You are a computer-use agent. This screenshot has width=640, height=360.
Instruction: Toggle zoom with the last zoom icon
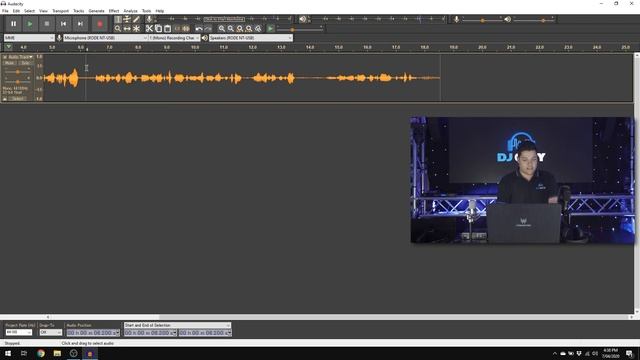[258, 29]
